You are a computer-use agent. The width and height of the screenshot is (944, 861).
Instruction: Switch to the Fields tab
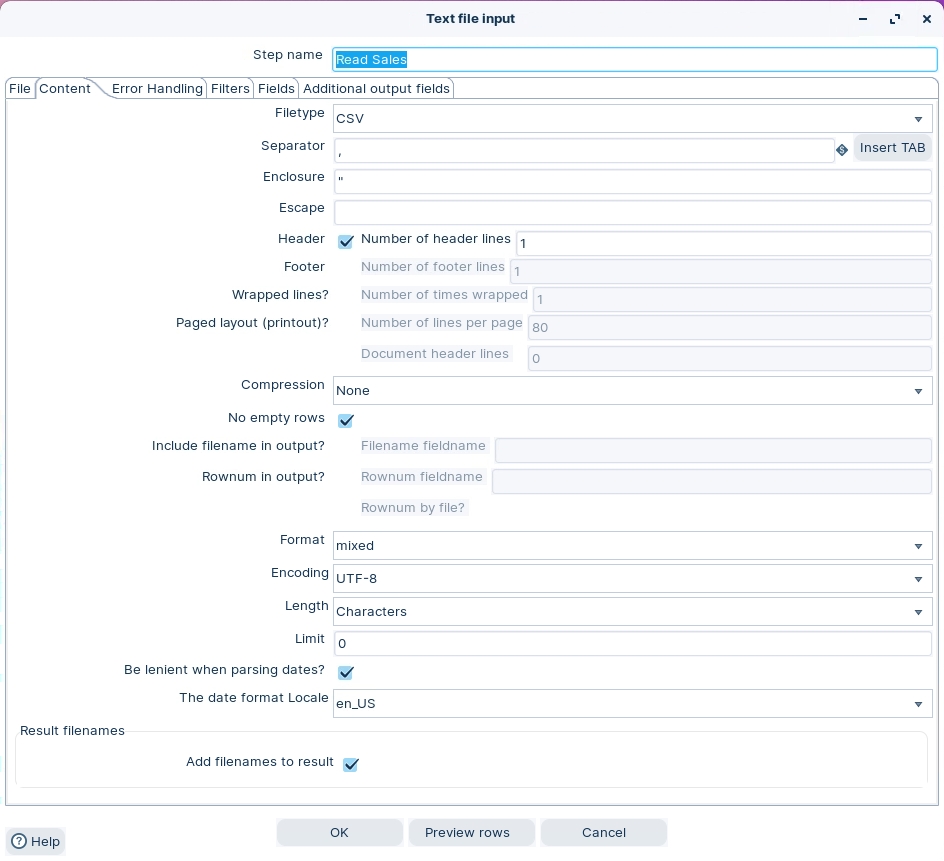(276, 89)
